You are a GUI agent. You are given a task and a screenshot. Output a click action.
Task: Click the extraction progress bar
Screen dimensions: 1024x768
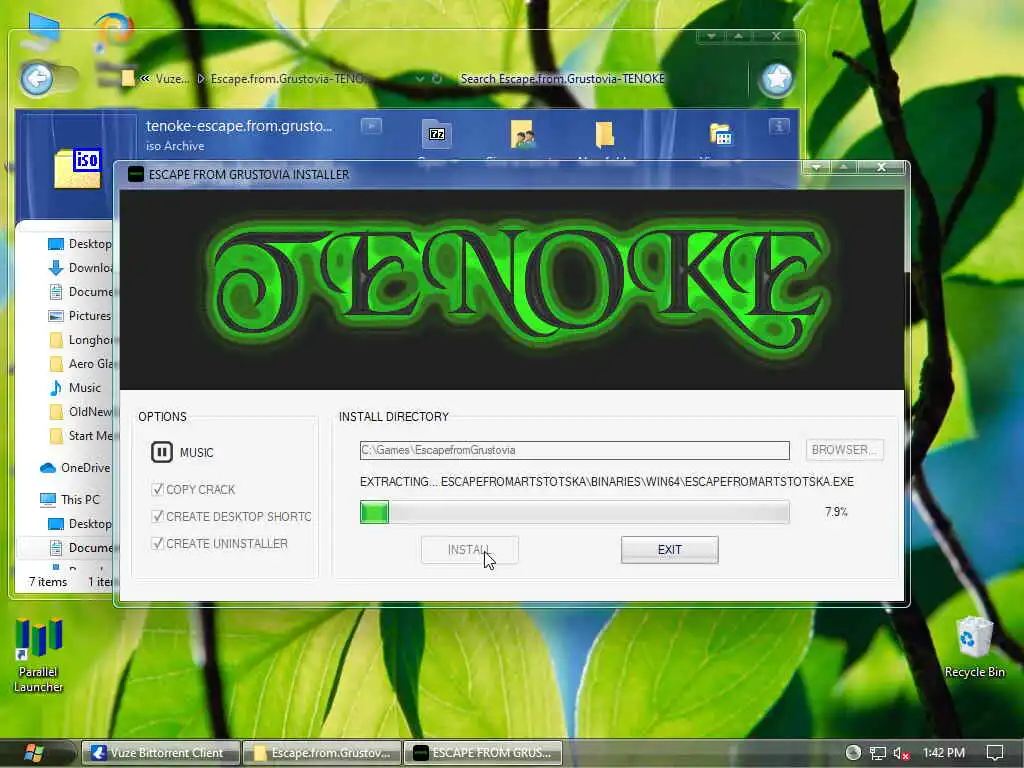pyautogui.click(x=575, y=512)
